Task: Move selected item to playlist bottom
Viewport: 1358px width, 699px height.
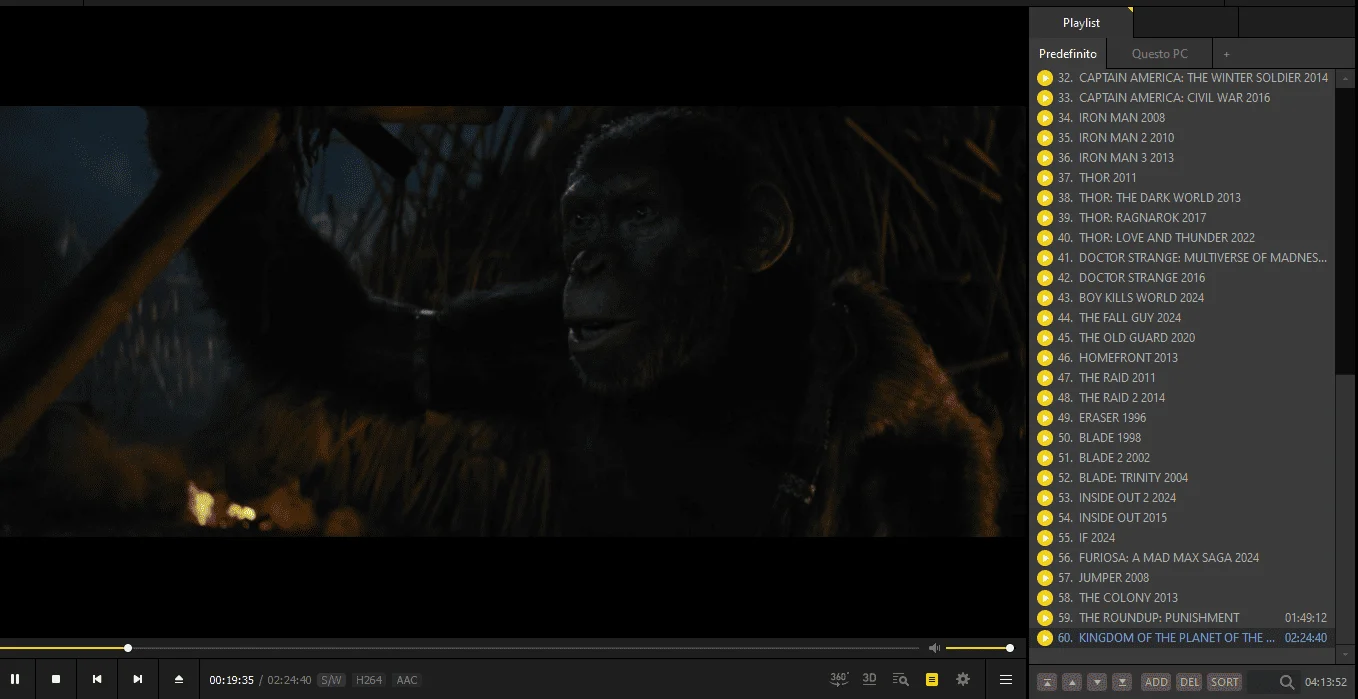Action: coord(1122,682)
